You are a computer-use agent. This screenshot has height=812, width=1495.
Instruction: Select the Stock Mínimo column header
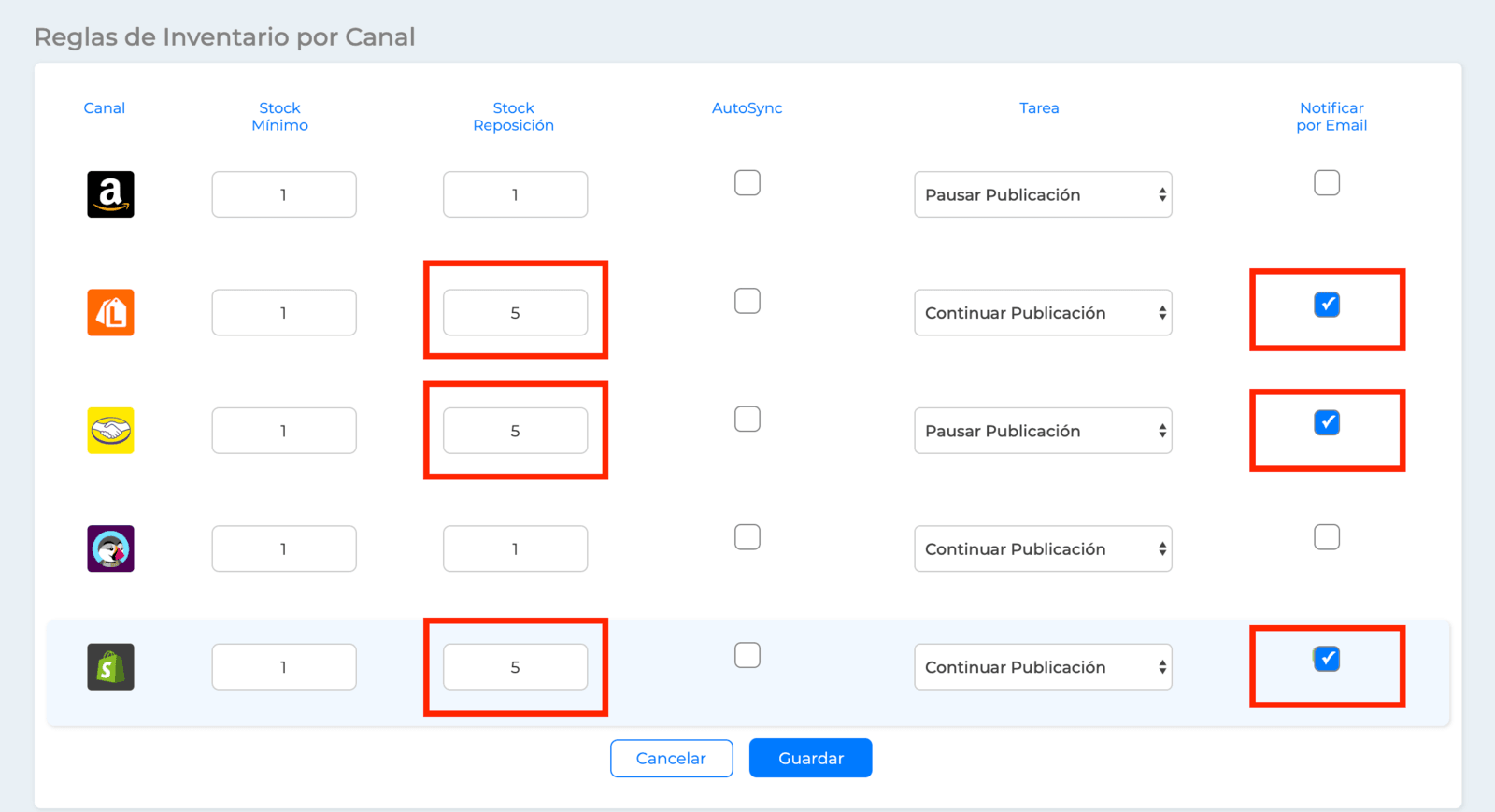click(x=279, y=117)
